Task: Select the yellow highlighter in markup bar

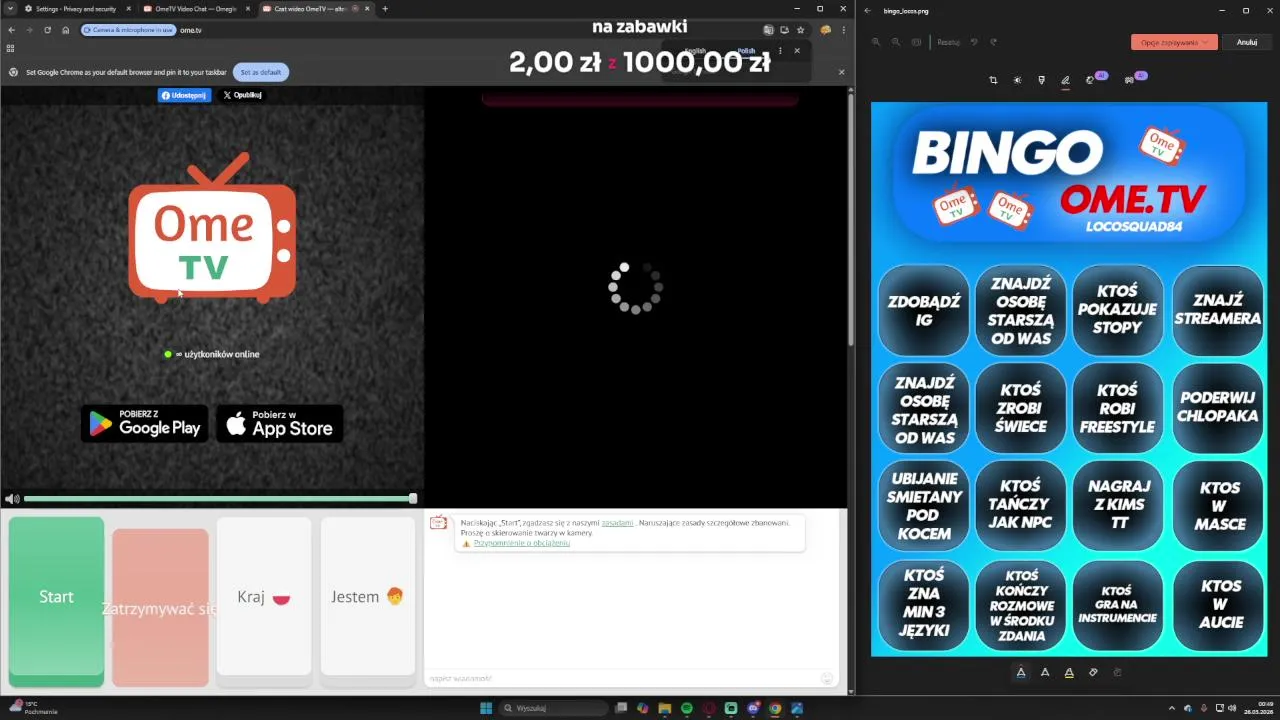Action: 1069,672
